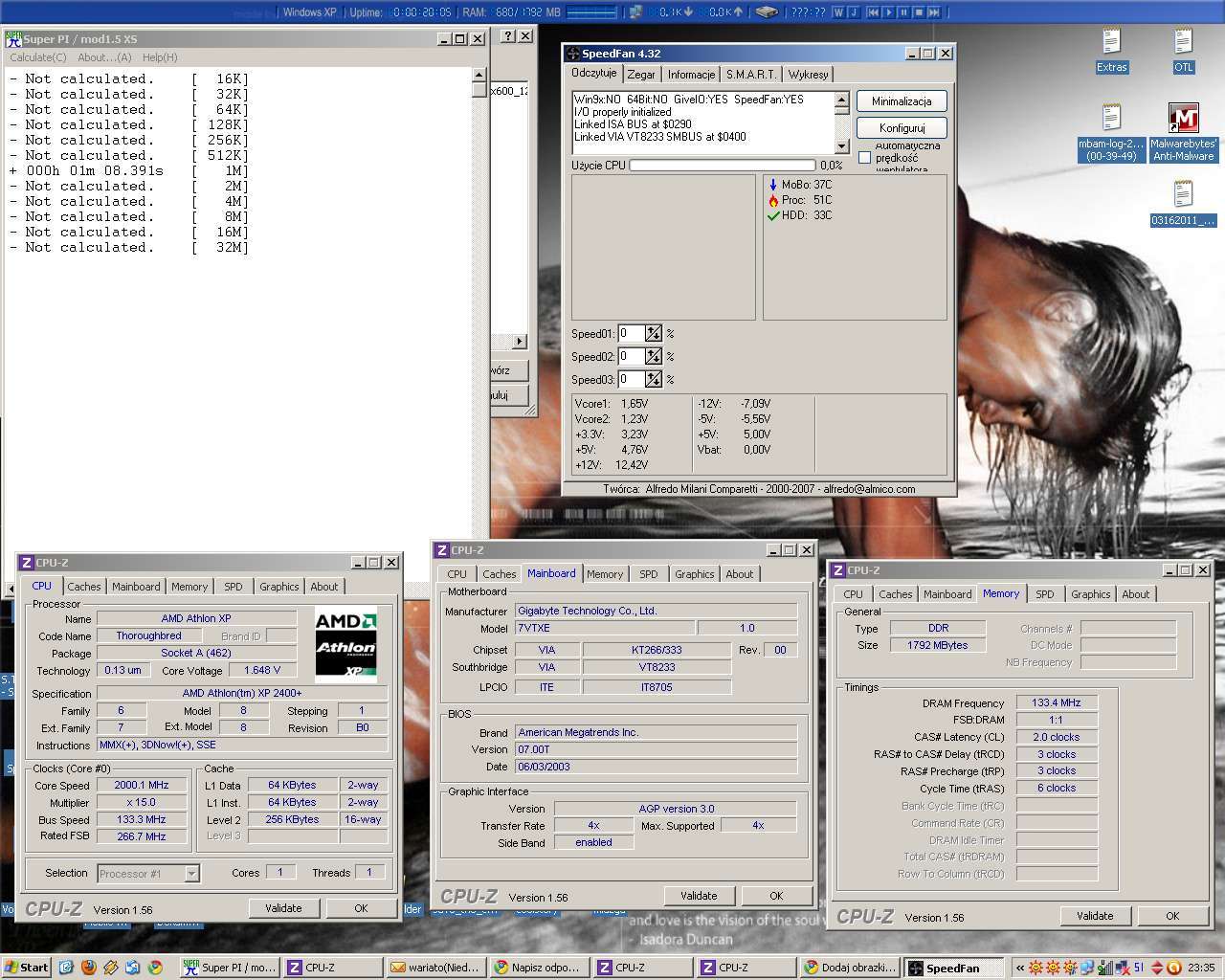Click Super PI taskbar button
The height and width of the screenshot is (980, 1225).
pos(230,968)
